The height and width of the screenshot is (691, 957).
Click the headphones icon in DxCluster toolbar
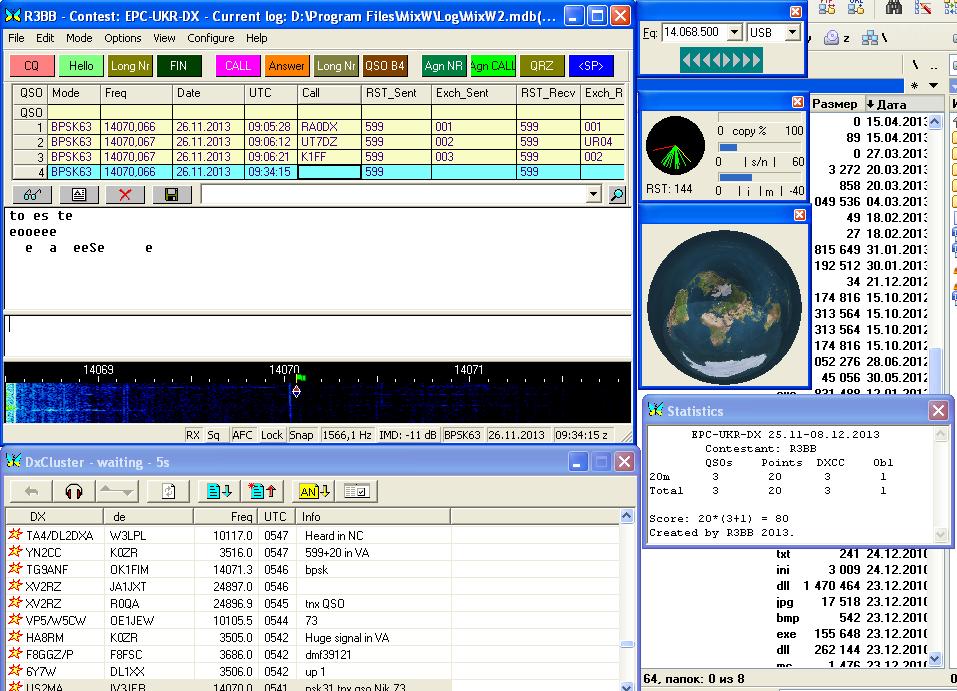point(73,491)
